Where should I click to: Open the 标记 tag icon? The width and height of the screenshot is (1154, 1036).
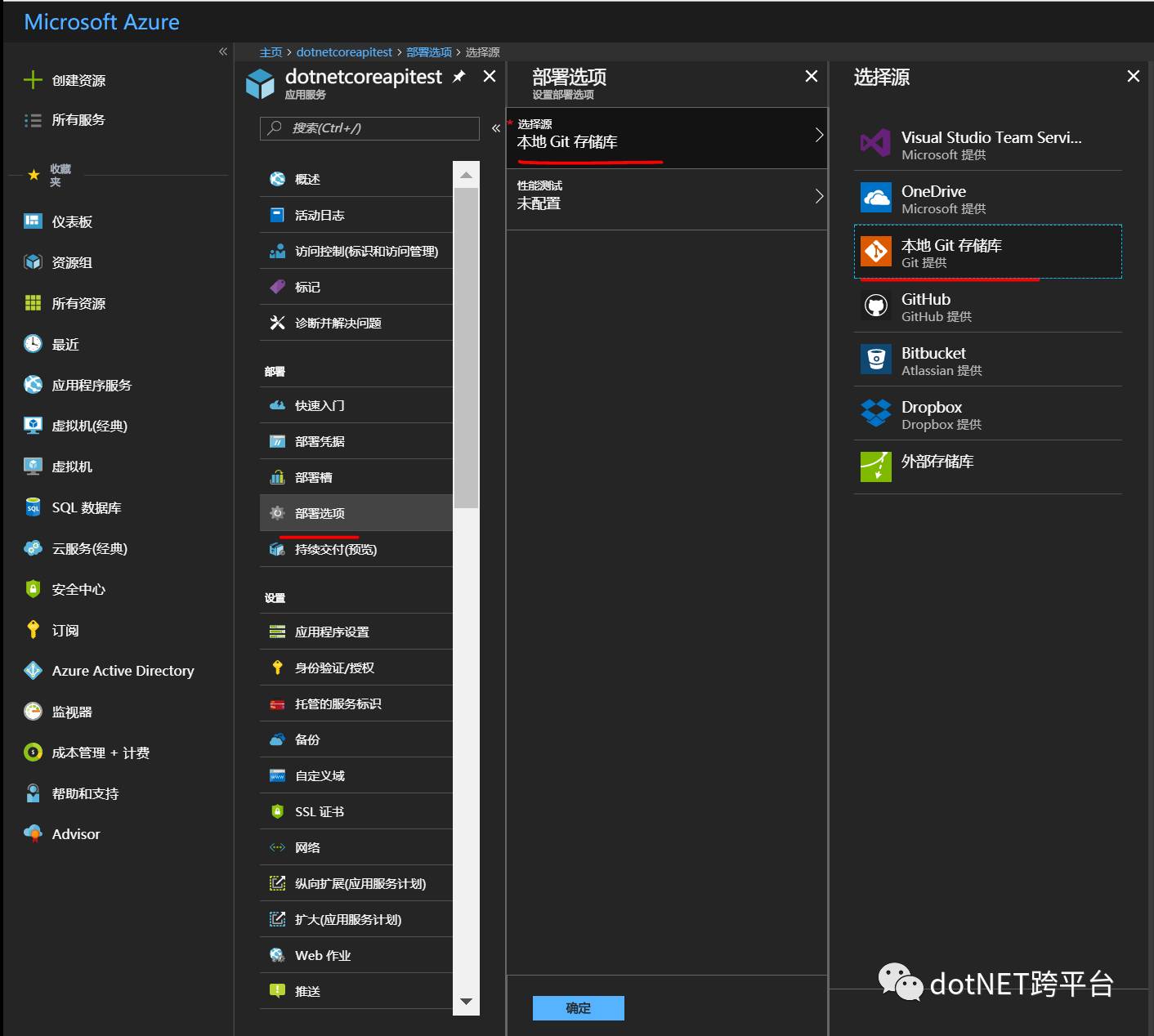click(278, 287)
